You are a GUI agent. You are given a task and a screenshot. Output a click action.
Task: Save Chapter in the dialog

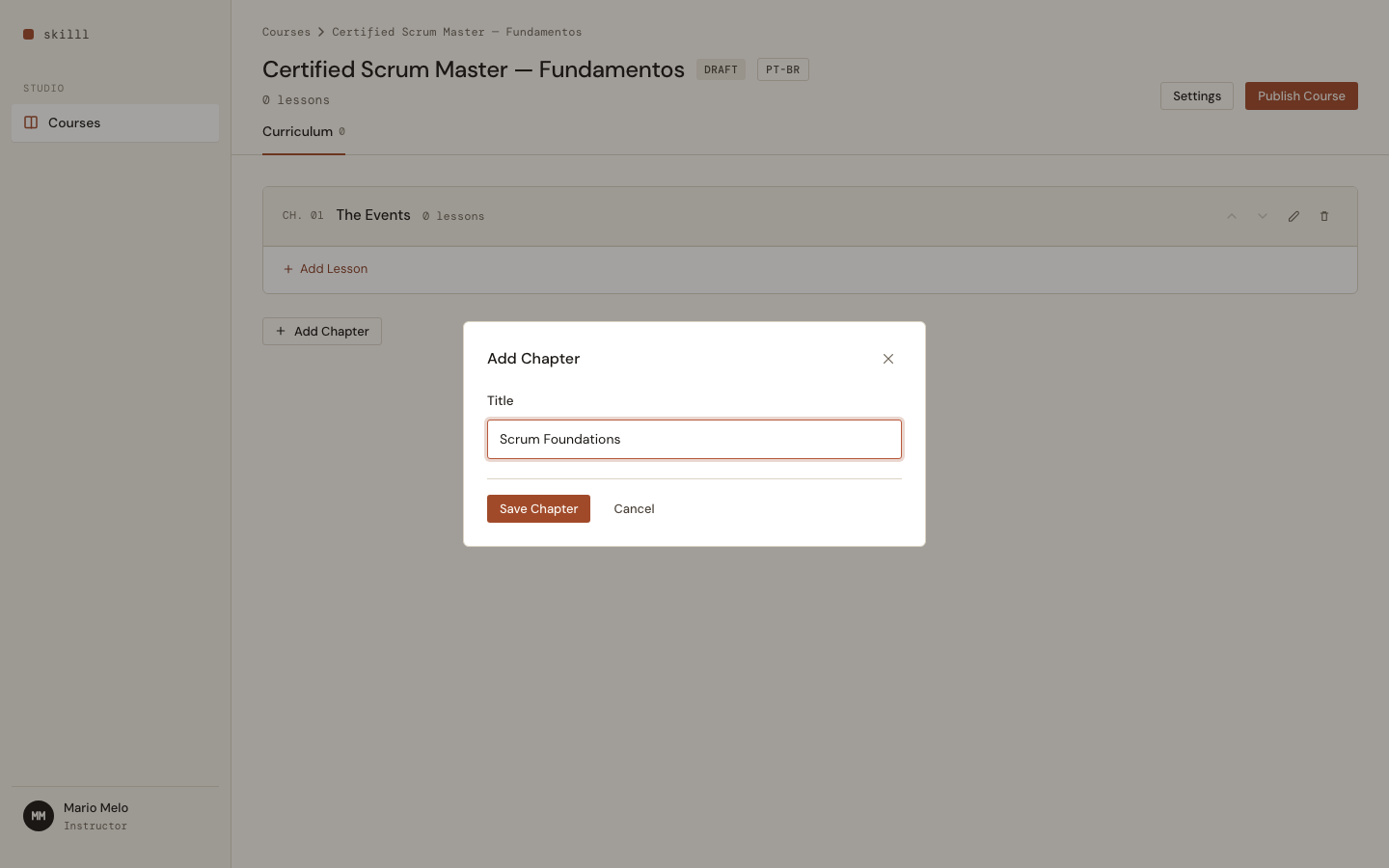pos(538,508)
